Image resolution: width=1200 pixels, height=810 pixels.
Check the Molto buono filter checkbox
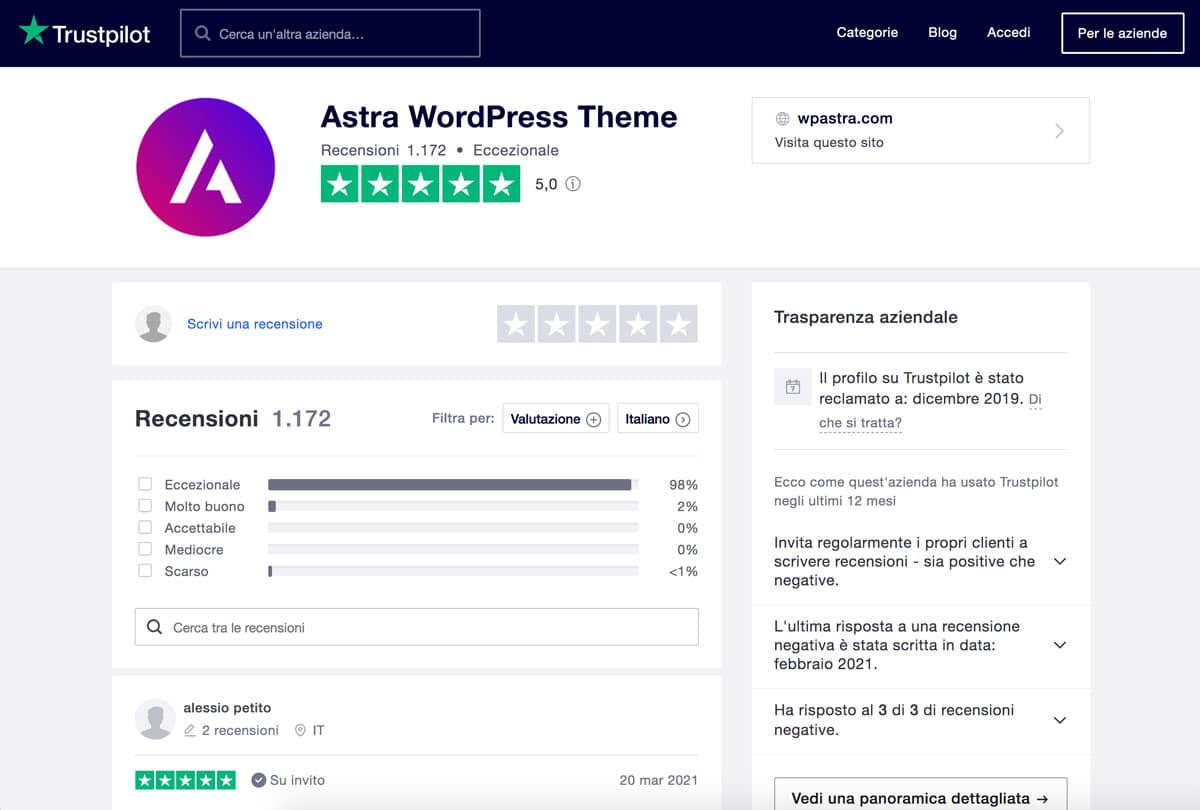(145, 506)
